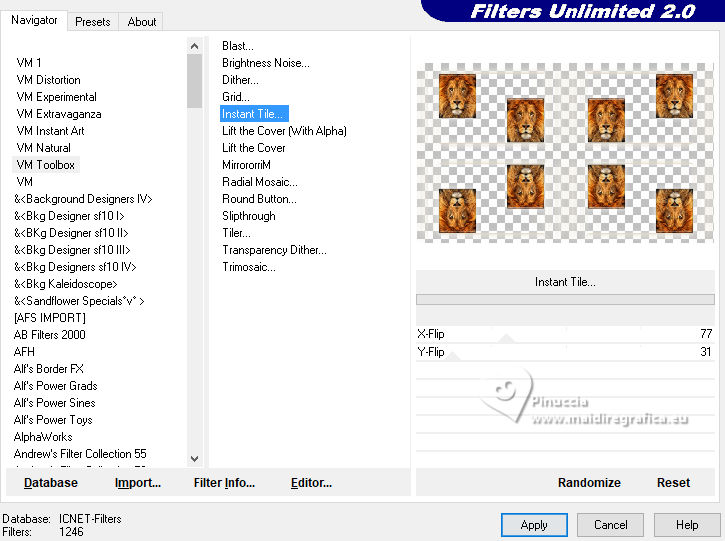725x541 pixels.
Task: Click Randomize to shuffle filter settings
Action: (589, 483)
